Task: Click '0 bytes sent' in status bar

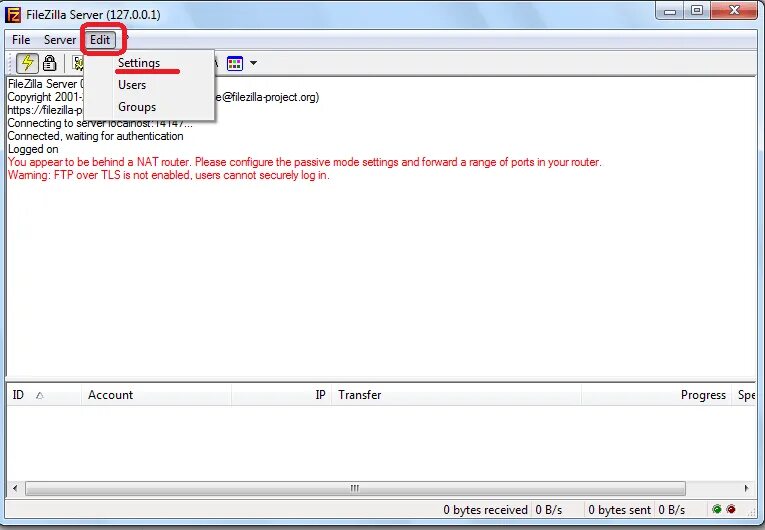Action: click(619, 510)
